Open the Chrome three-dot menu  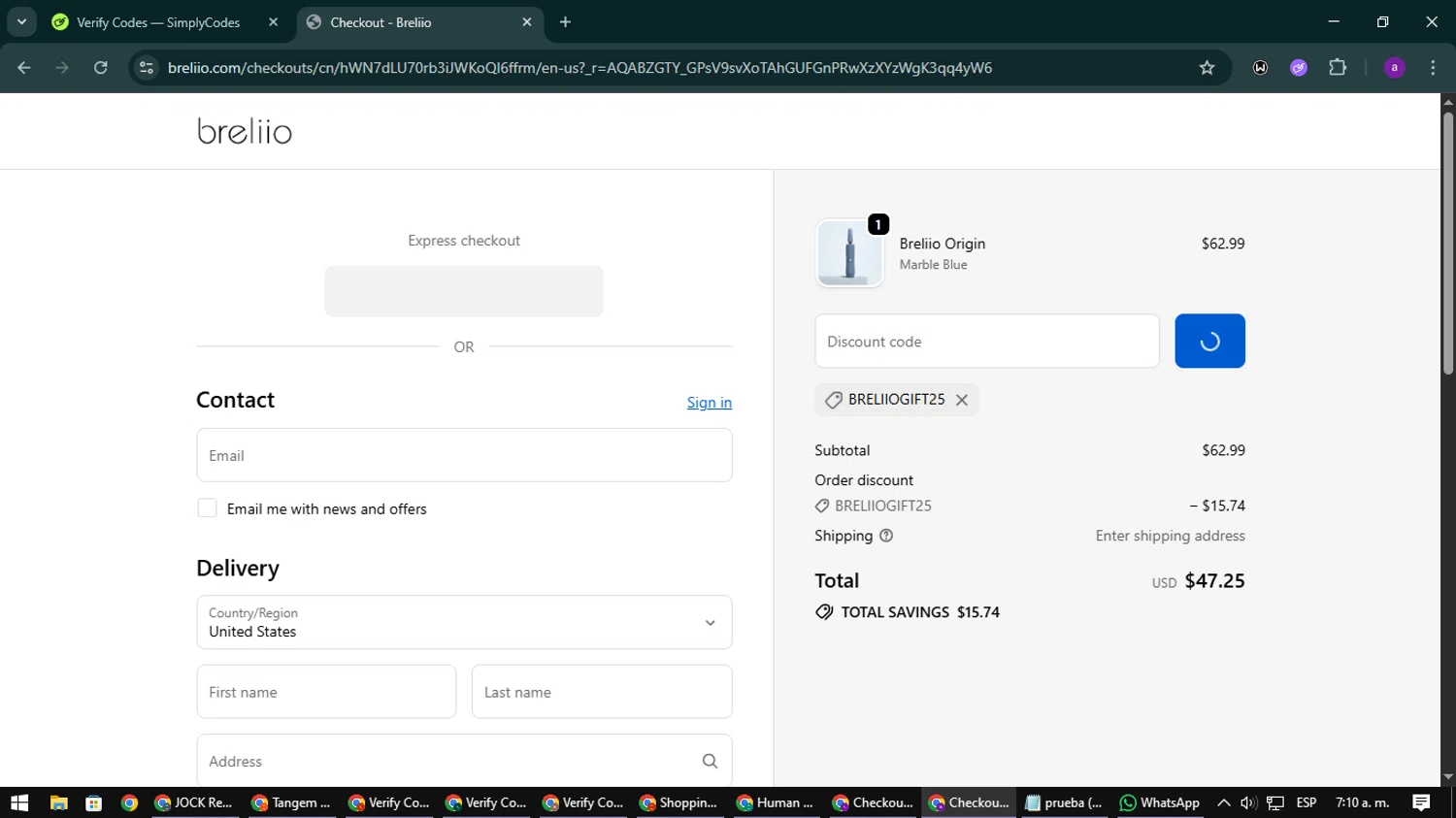[1433, 68]
